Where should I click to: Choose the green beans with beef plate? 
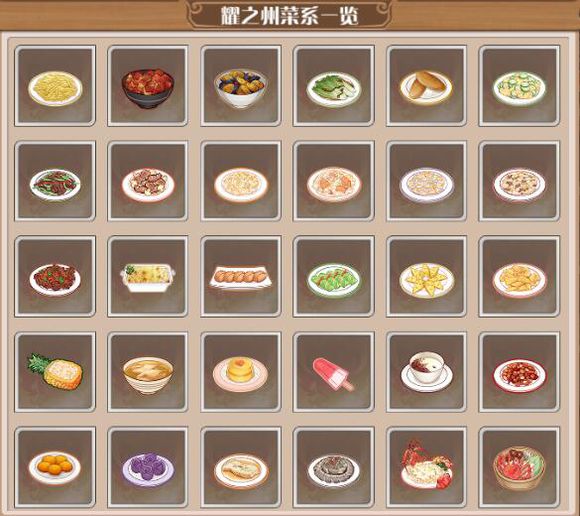(55, 181)
